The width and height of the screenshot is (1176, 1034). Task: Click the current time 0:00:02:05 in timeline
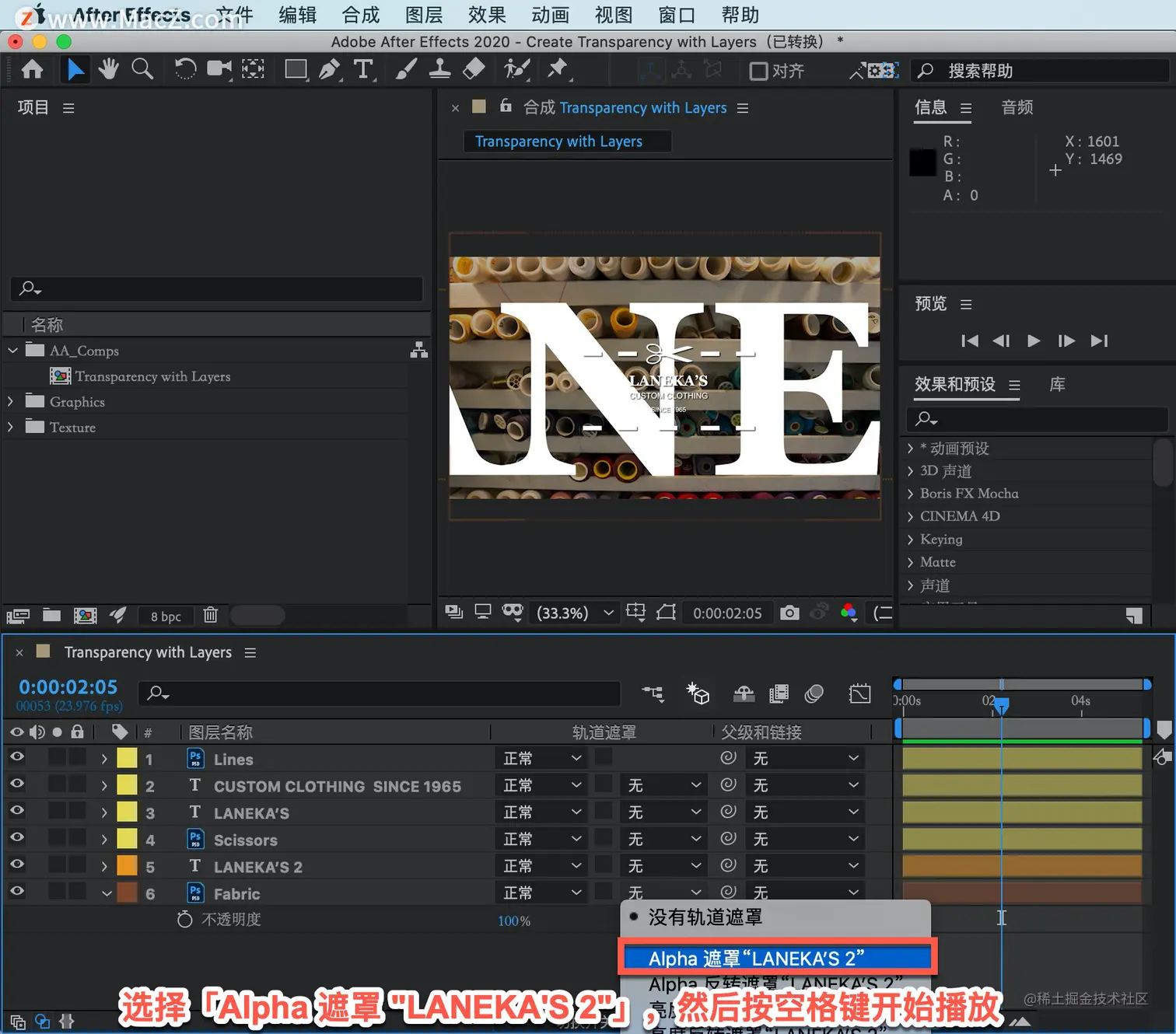pyautogui.click(x=68, y=687)
